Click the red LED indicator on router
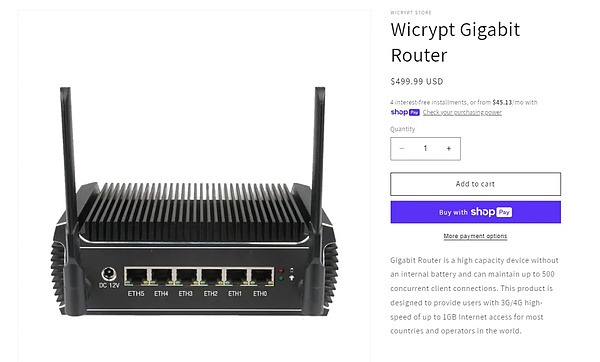Viewport: 600px width, 362px height. tap(281, 271)
